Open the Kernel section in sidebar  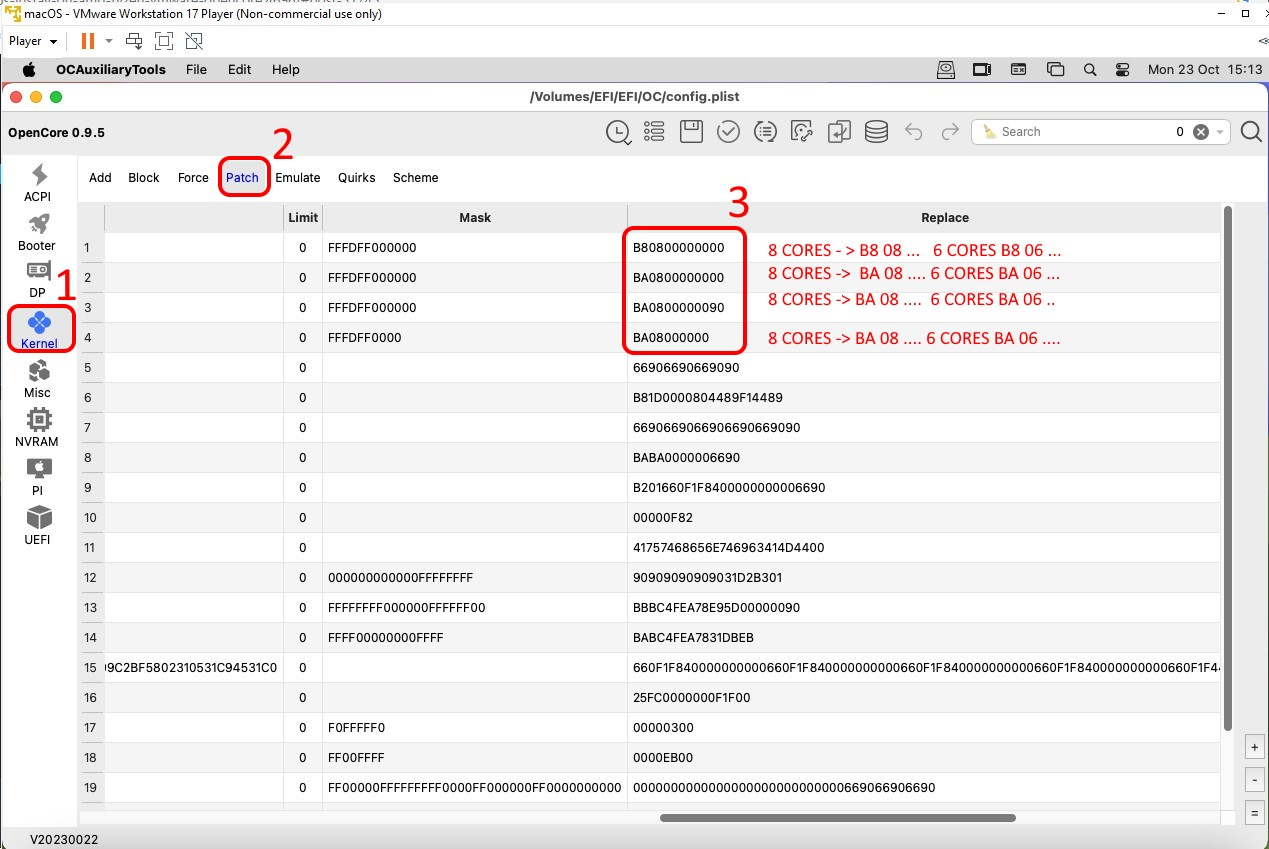[39, 329]
